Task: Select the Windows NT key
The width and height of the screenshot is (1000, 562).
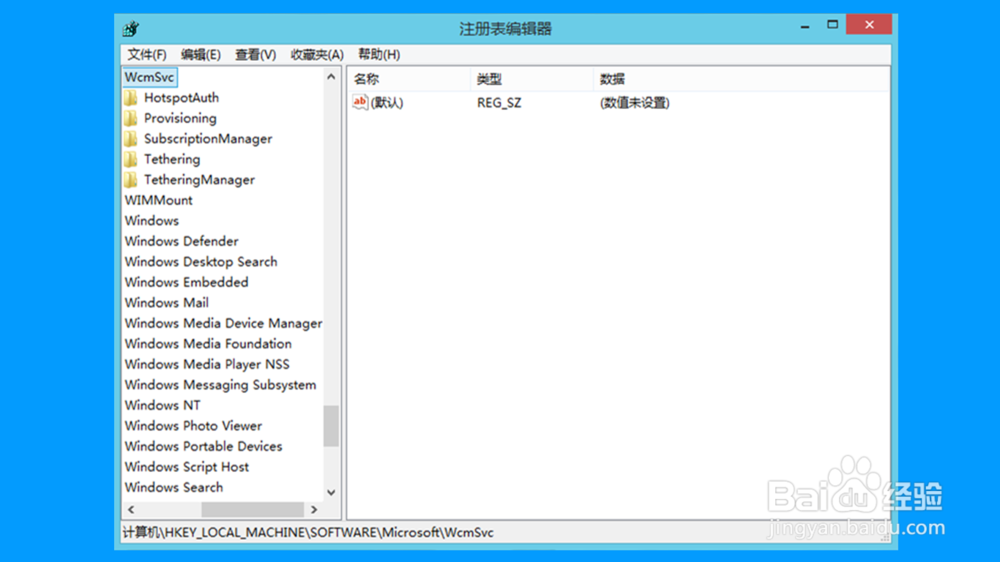Action: 163,405
